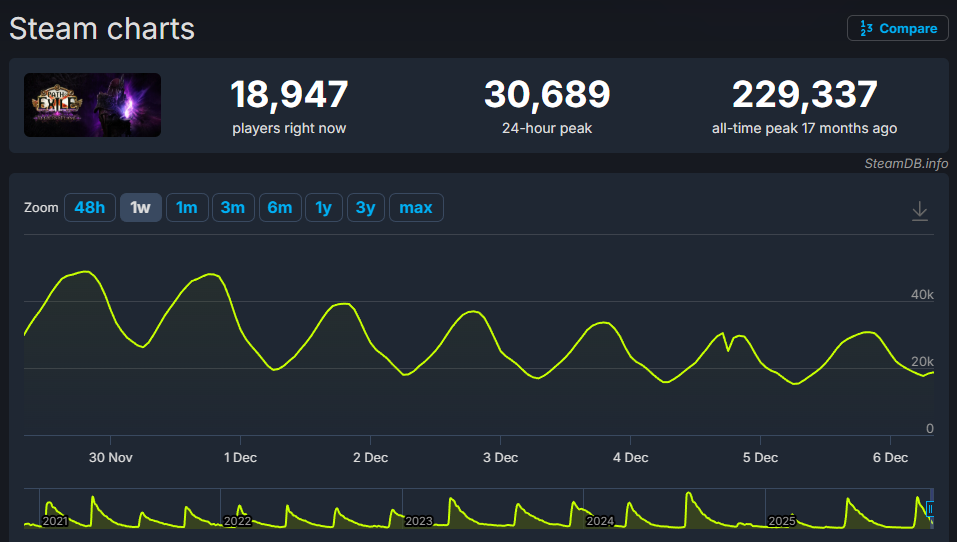Click the 3 Dec axis label
Image resolution: width=957 pixels, height=542 pixels.
500,458
